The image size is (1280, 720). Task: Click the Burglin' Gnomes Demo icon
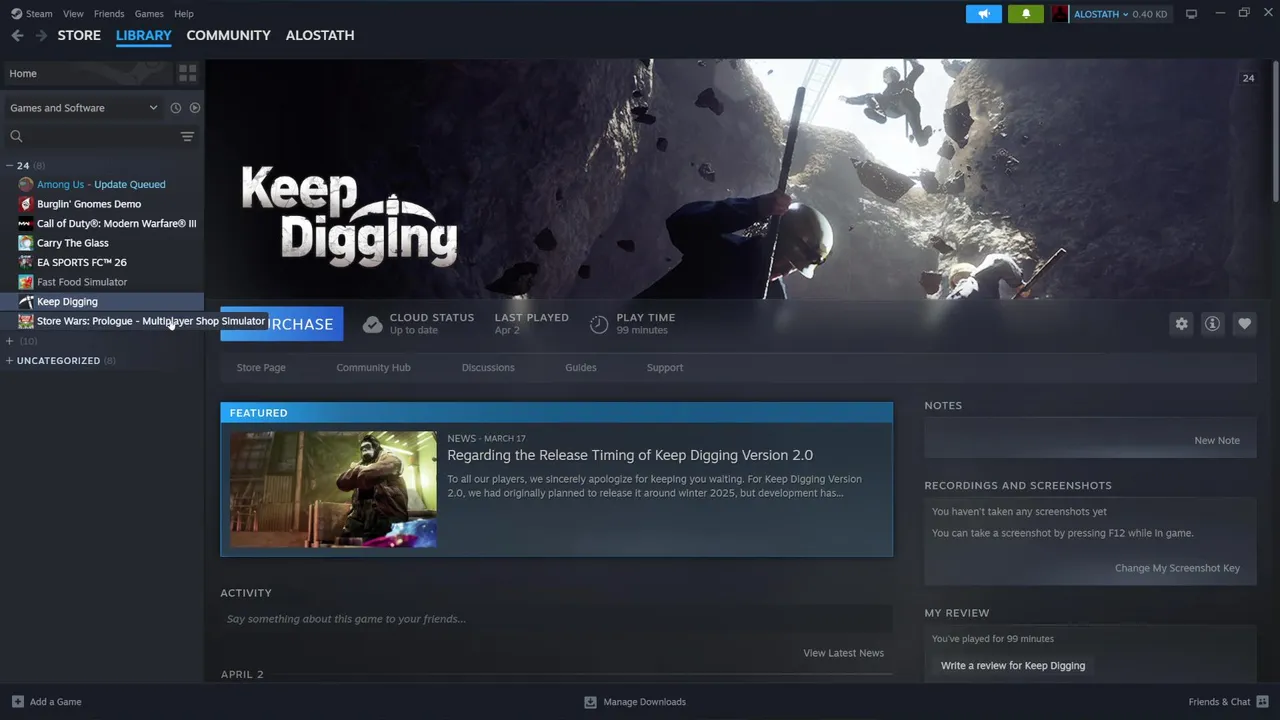26,204
